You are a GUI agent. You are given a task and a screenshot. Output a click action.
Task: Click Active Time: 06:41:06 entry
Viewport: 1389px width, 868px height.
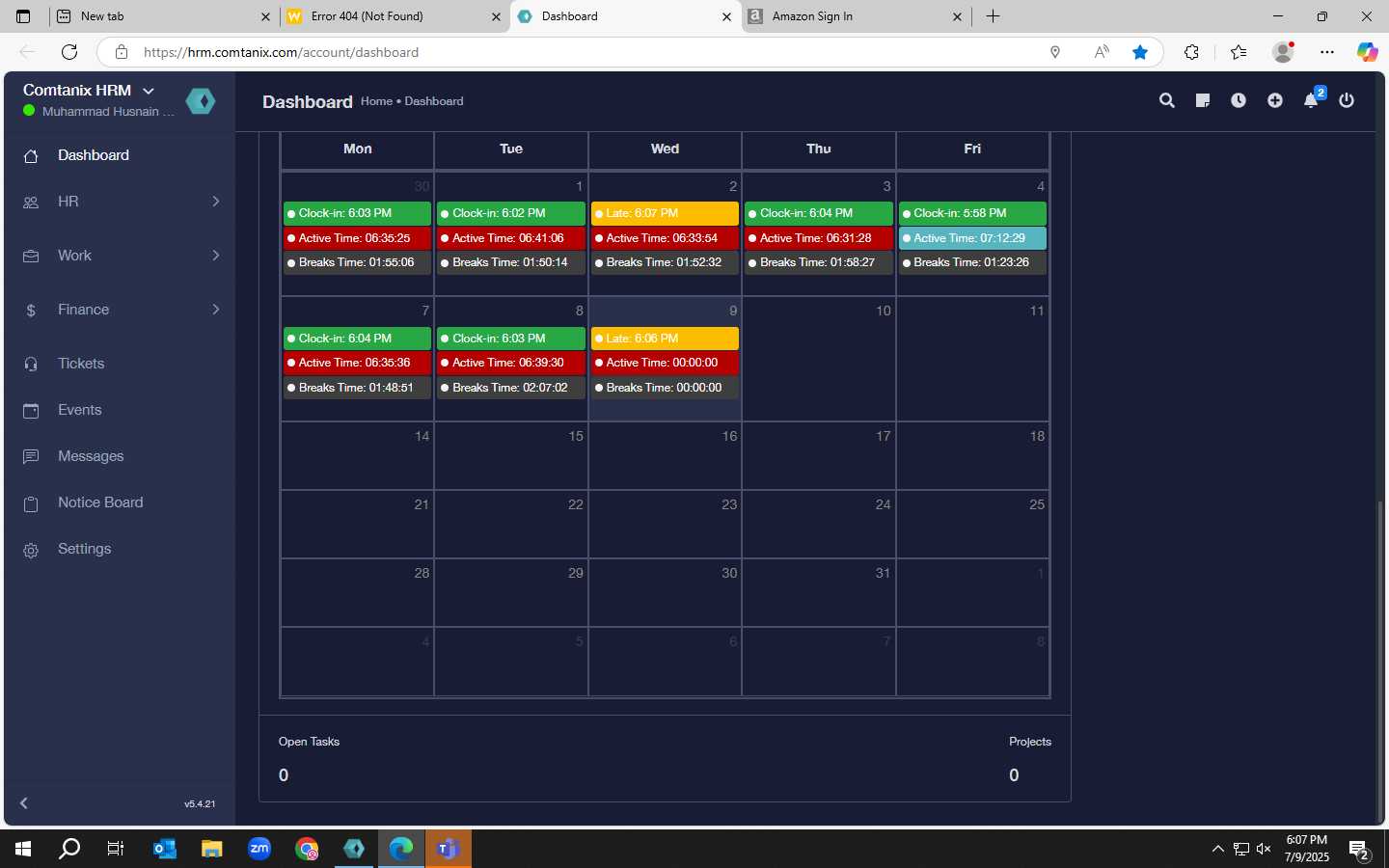tap(511, 238)
